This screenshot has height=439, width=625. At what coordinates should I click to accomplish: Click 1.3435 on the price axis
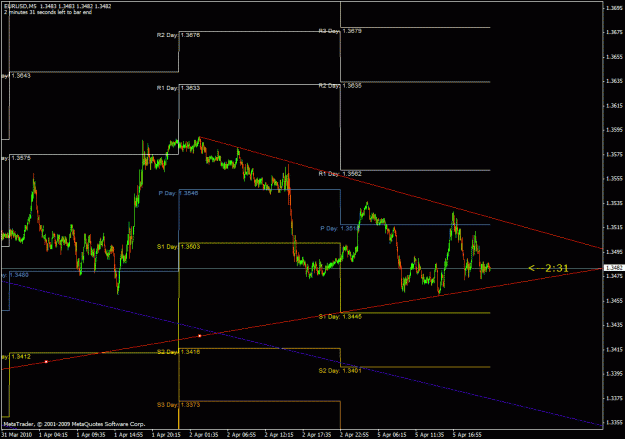614,325
